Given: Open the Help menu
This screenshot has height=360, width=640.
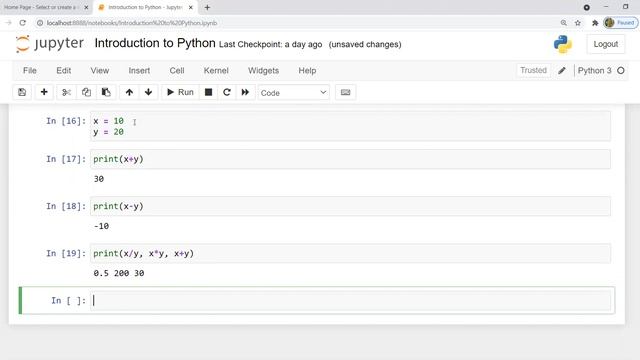Looking at the screenshot, I should pyautogui.click(x=307, y=71).
